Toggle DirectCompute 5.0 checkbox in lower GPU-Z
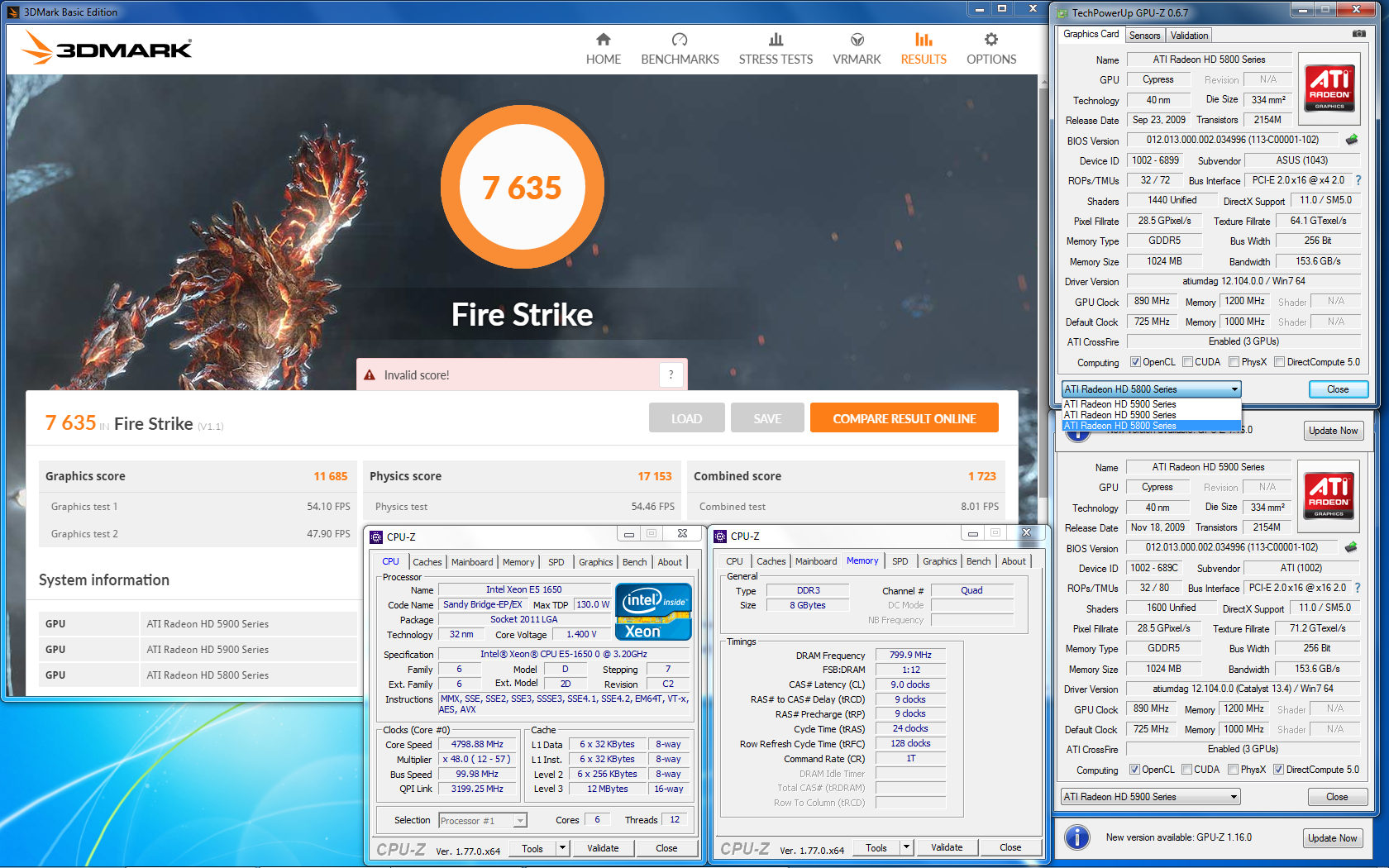Viewport: 1389px width, 868px height. tap(1278, 770)
